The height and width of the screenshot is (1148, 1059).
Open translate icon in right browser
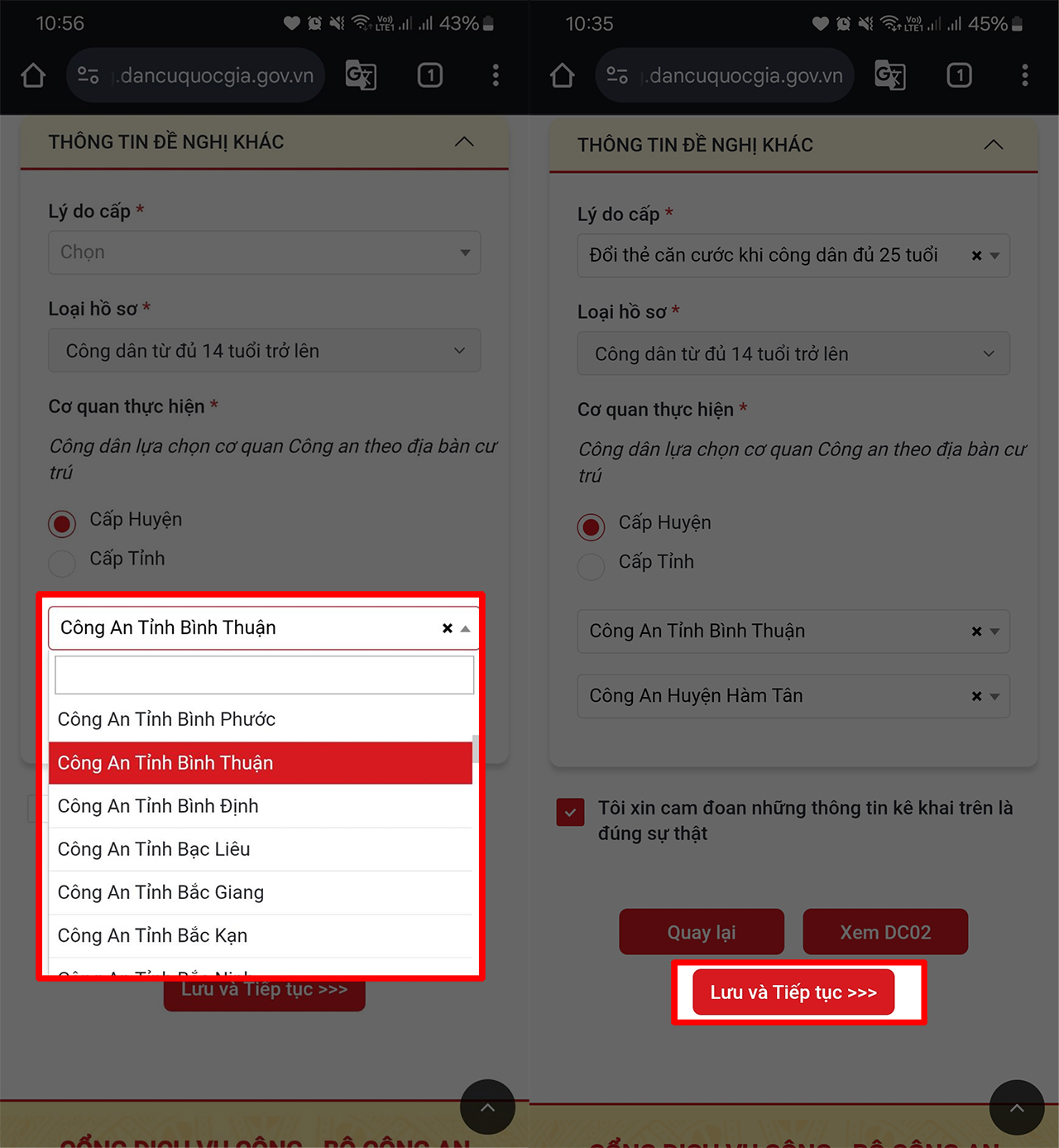tap(890, 75)
